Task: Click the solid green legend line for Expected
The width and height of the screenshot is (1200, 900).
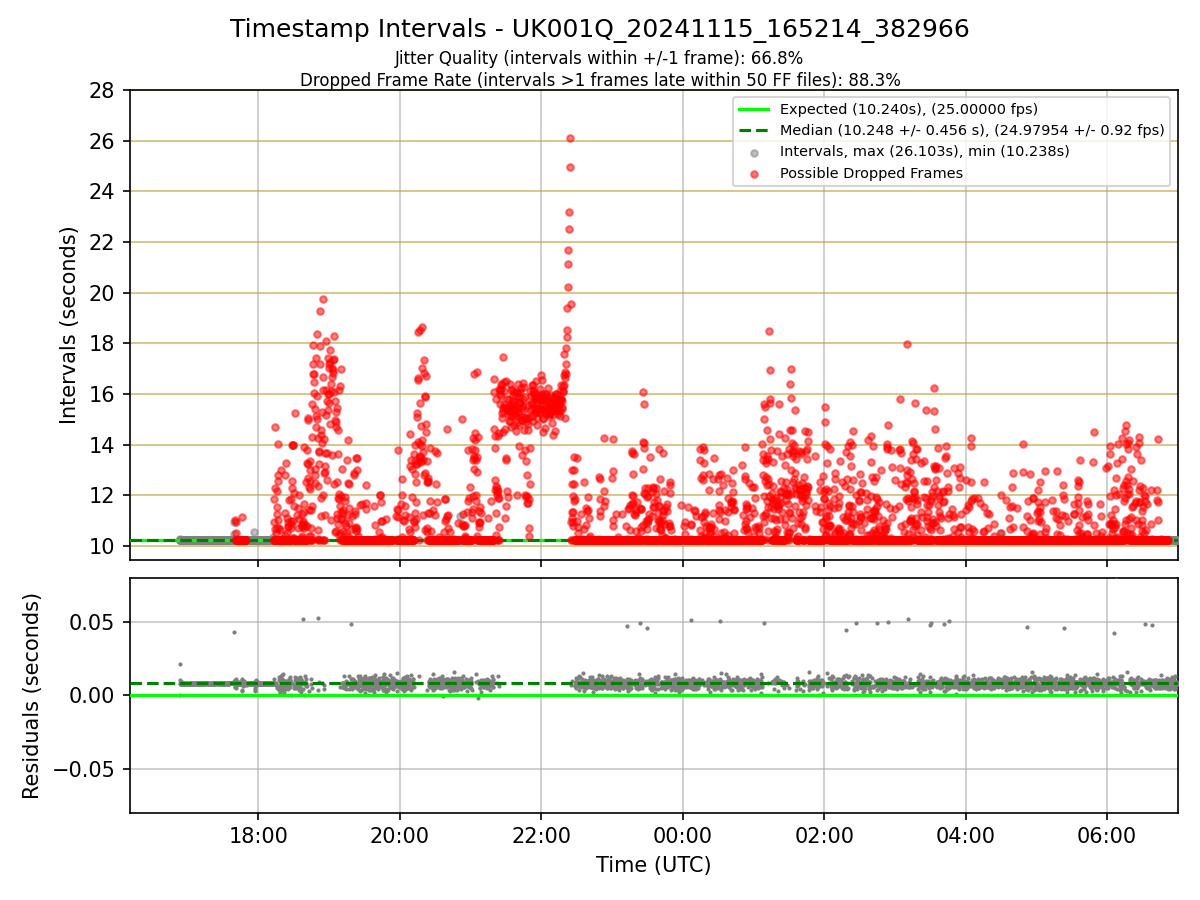Action: click(x=754, y=109)
